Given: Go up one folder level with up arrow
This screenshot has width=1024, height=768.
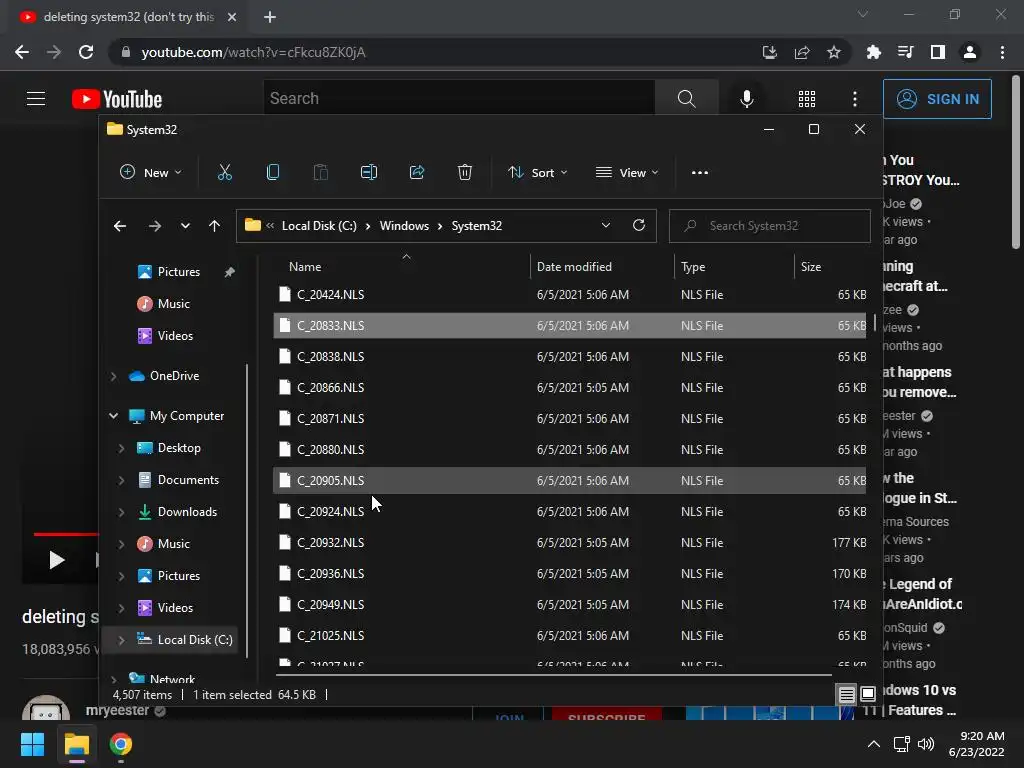Looking at the screenshot, I should (x=214, y=226).
